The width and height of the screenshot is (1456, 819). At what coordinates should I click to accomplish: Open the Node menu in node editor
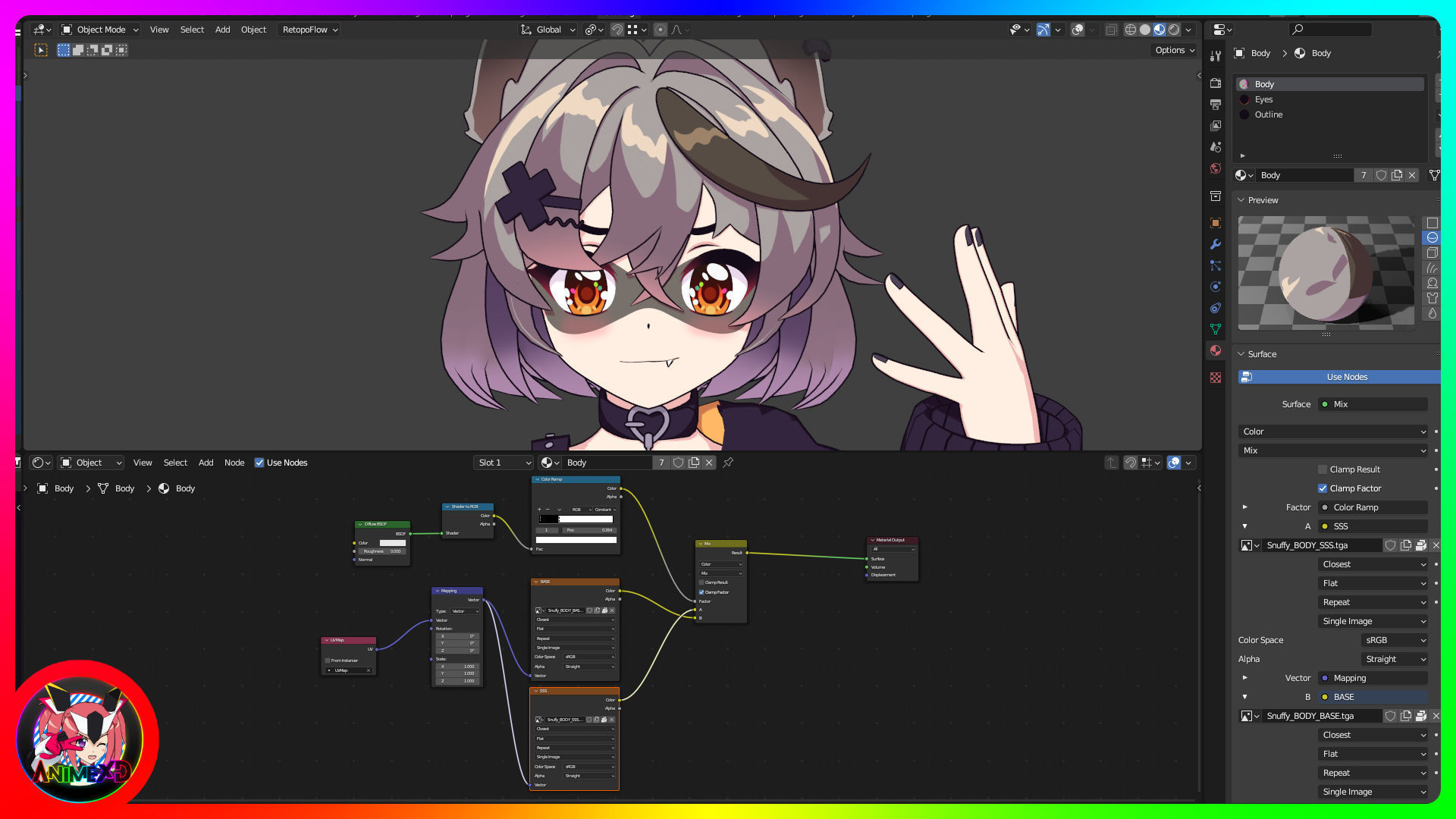(x=234, y=463)
